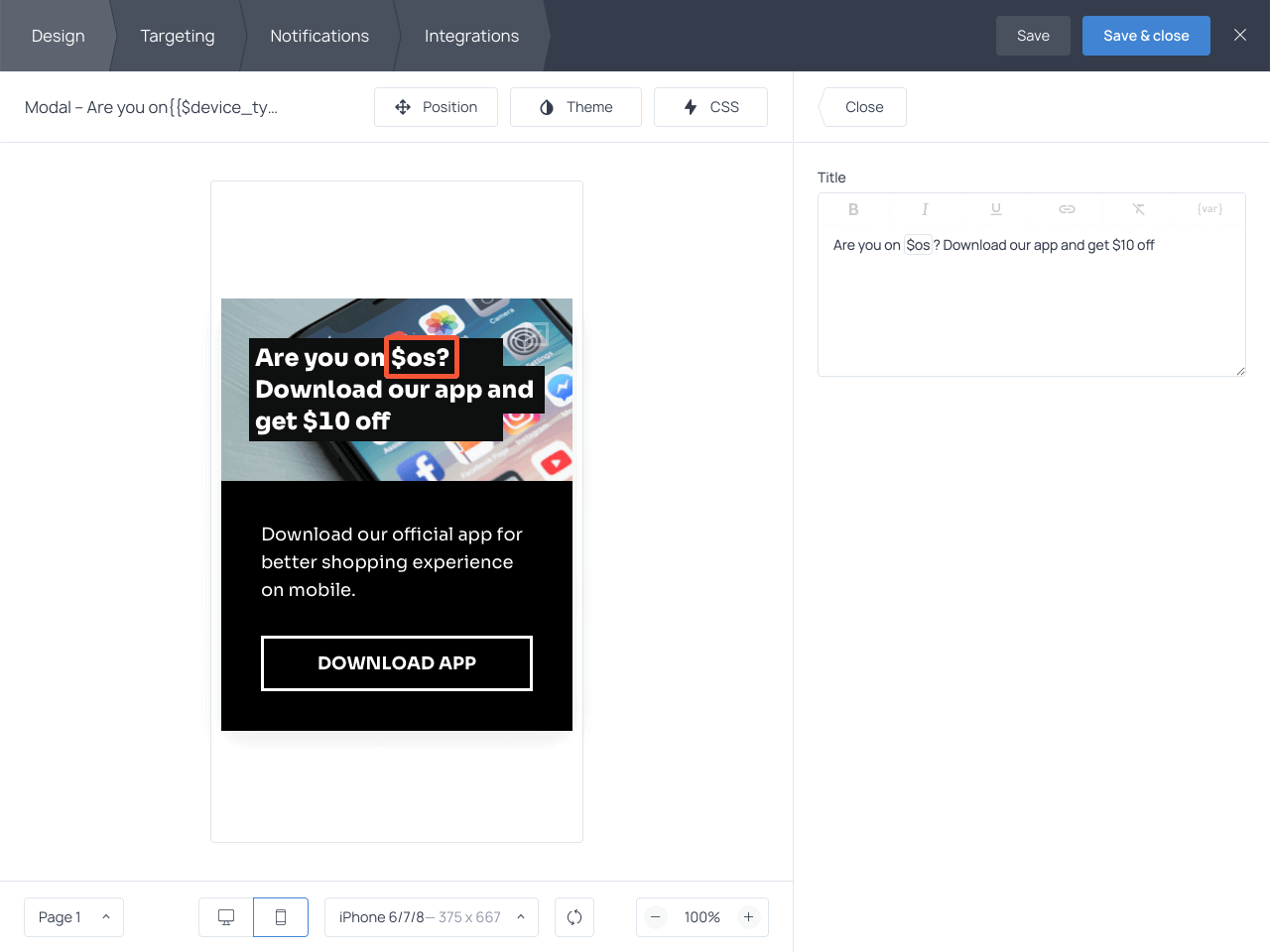Switch to the Integrations tab
The width and height of the screenshot is (1270, 952).
(x=471, y=36)
